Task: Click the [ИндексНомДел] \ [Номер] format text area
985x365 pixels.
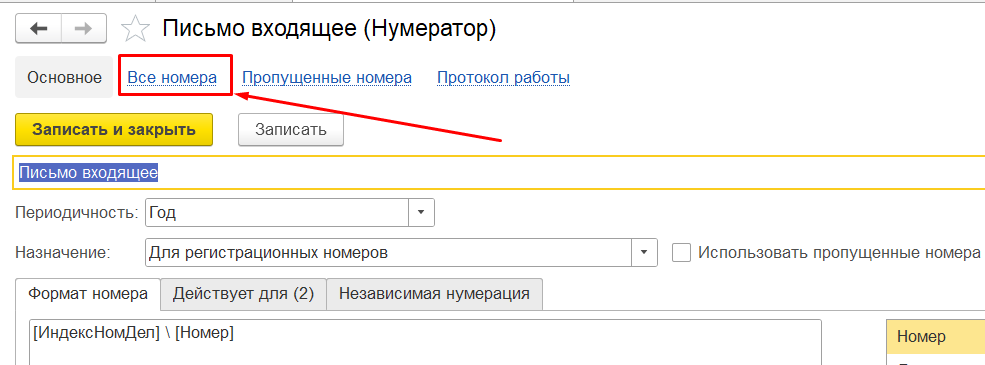Action: tap(425, 342)
